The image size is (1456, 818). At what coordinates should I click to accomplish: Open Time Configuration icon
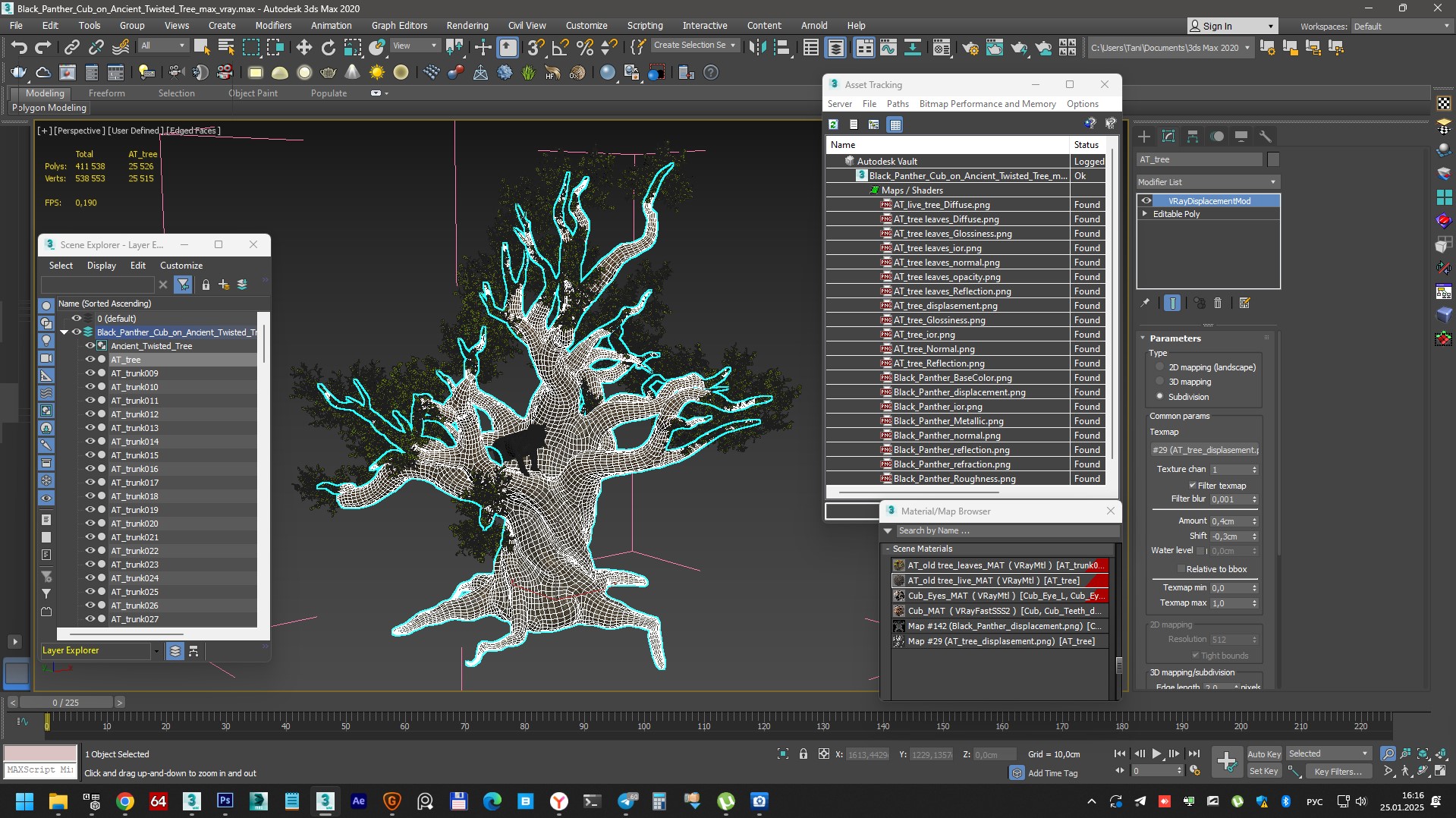point(1195,771)
